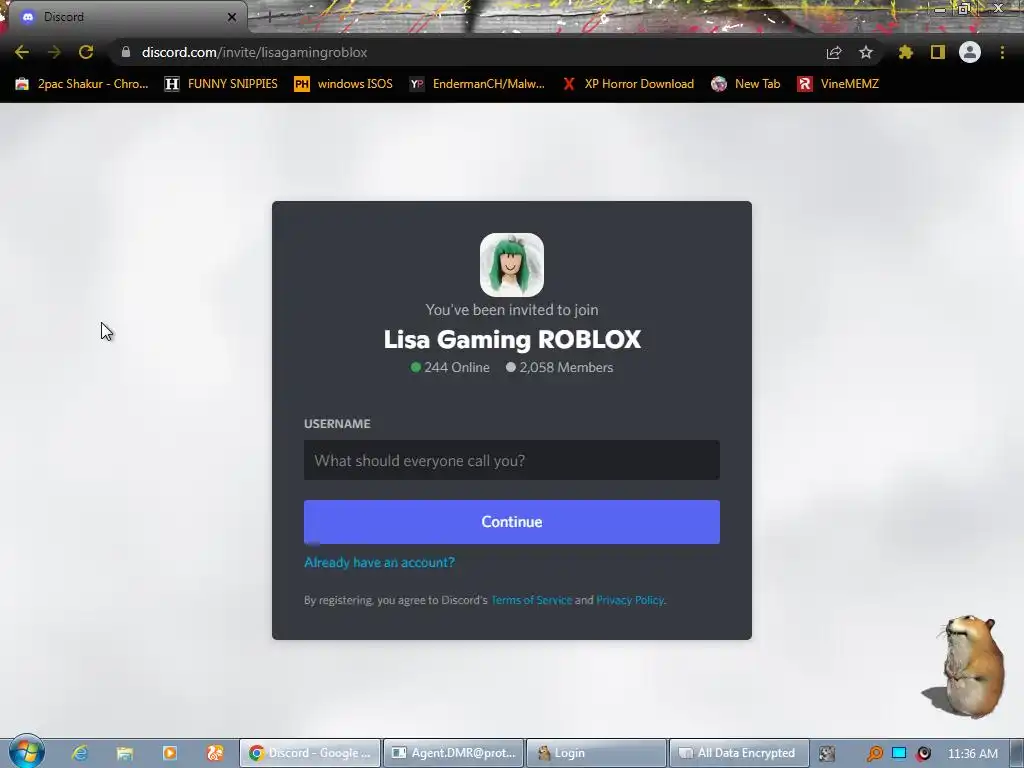Click the round red tray icon

point(923,754)
